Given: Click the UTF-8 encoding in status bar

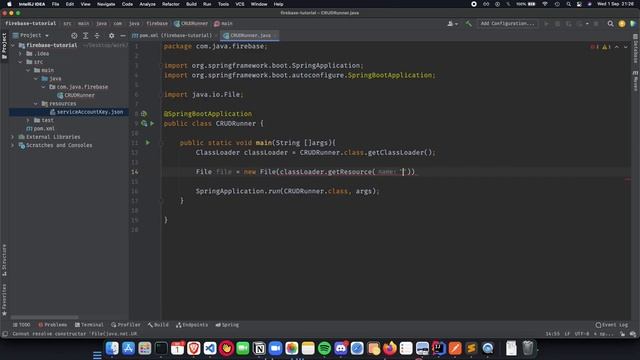Looking at the screenshot, I should 582,334.
